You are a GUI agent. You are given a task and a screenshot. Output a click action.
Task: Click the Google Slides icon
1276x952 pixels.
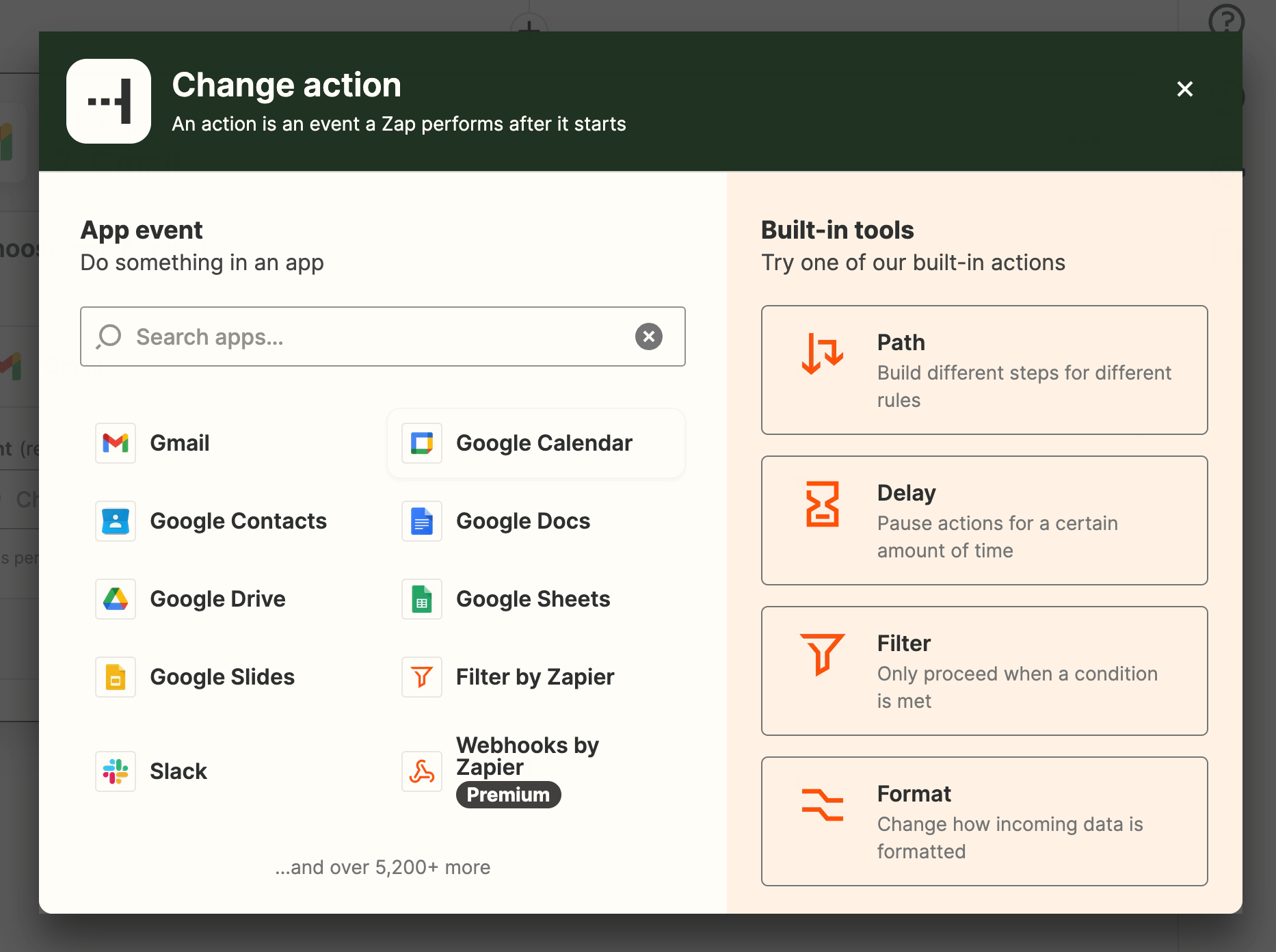[x=116, y=677]
